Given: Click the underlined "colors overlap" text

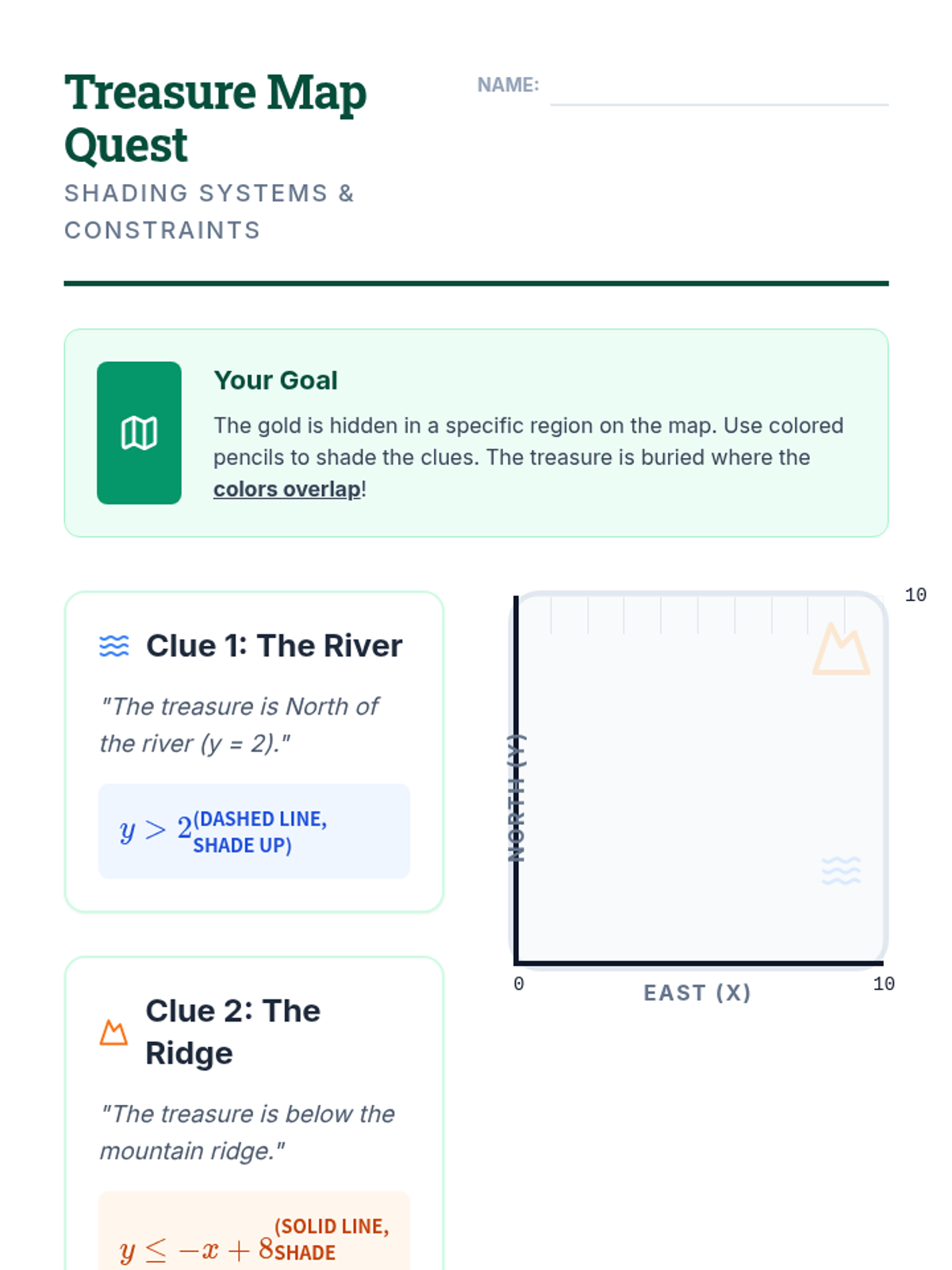Looking at the screenshot, I should pos(287,489).
